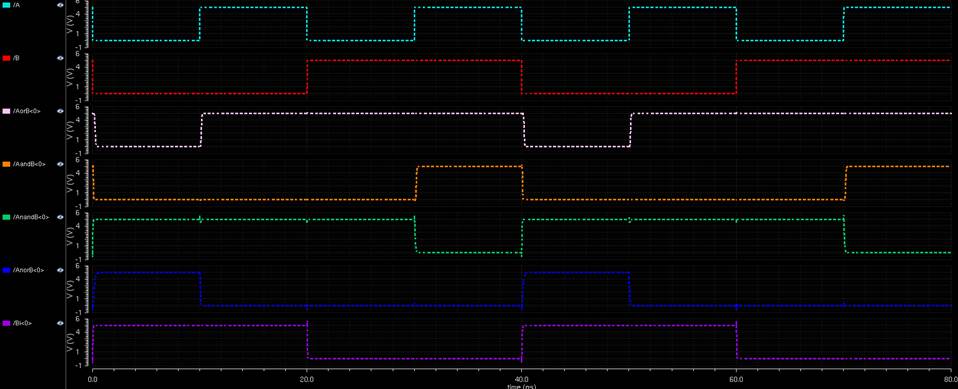Hide the /A signal trace using its eye icon

60,5
